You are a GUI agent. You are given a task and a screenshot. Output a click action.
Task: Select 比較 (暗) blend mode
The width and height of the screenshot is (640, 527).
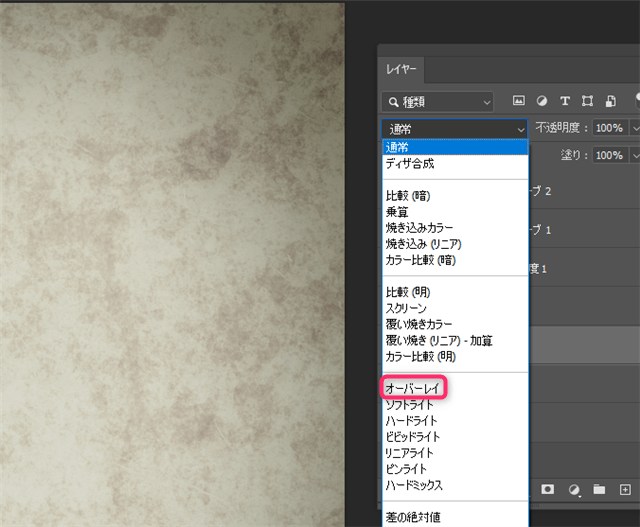455,196
